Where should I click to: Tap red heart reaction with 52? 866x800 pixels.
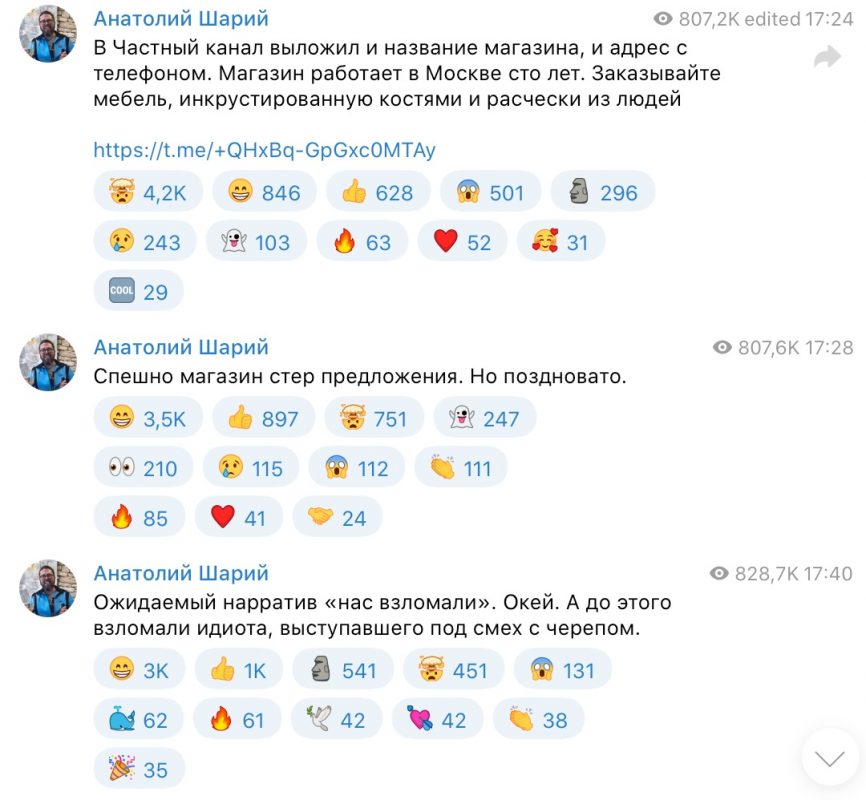tap(462, 242)
